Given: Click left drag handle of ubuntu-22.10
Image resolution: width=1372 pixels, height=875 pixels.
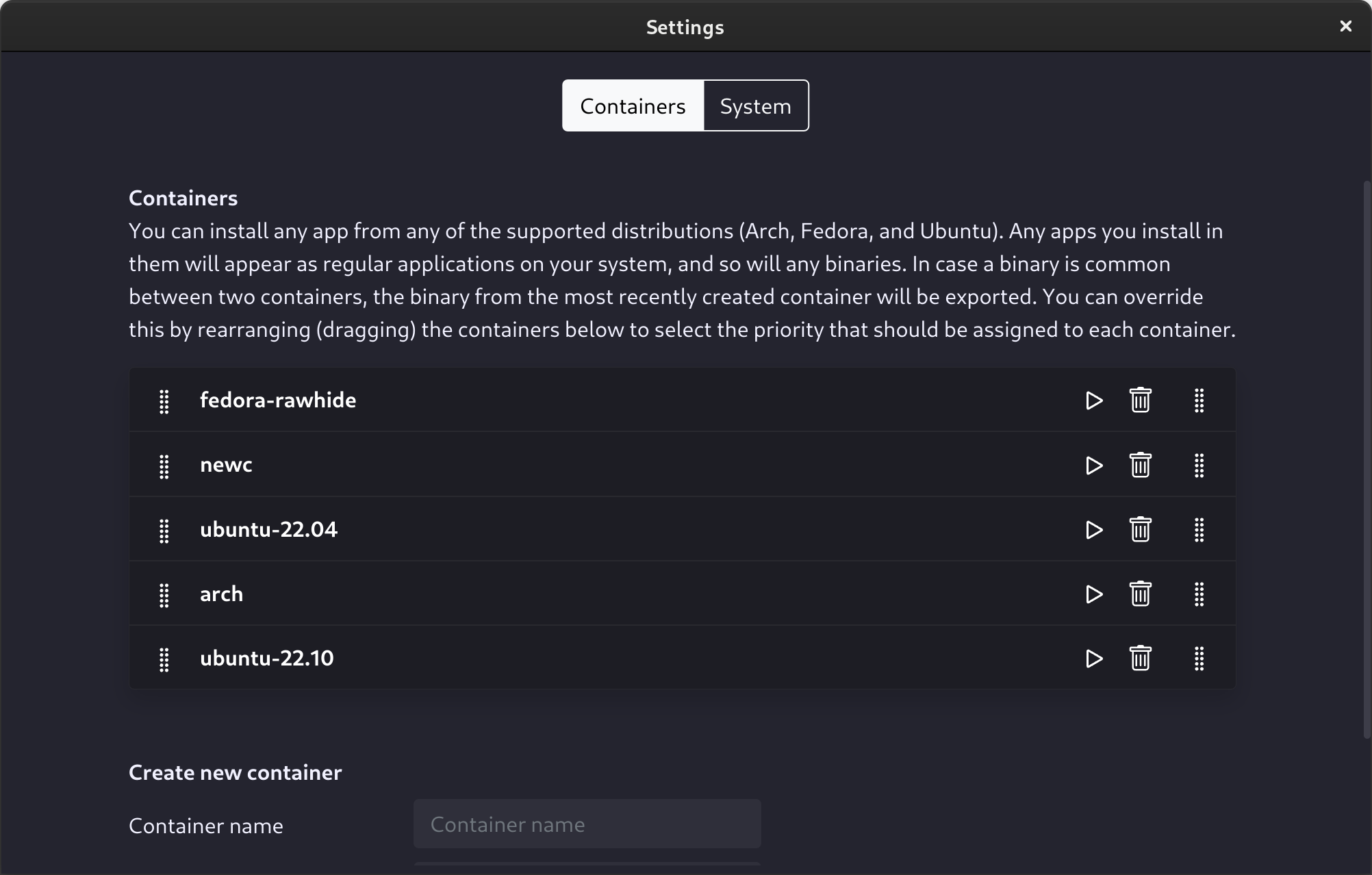Looking at the screenshot, I should (x=164, y=659).
